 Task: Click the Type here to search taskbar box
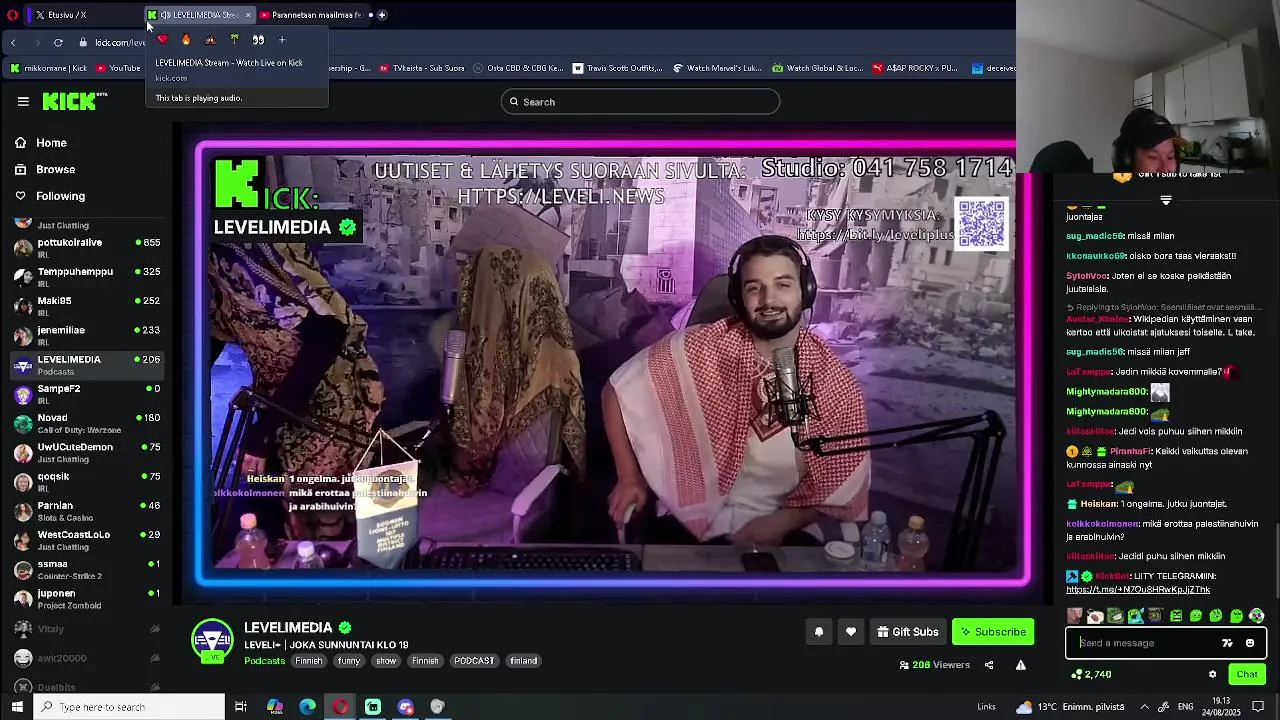coord(130,707)
